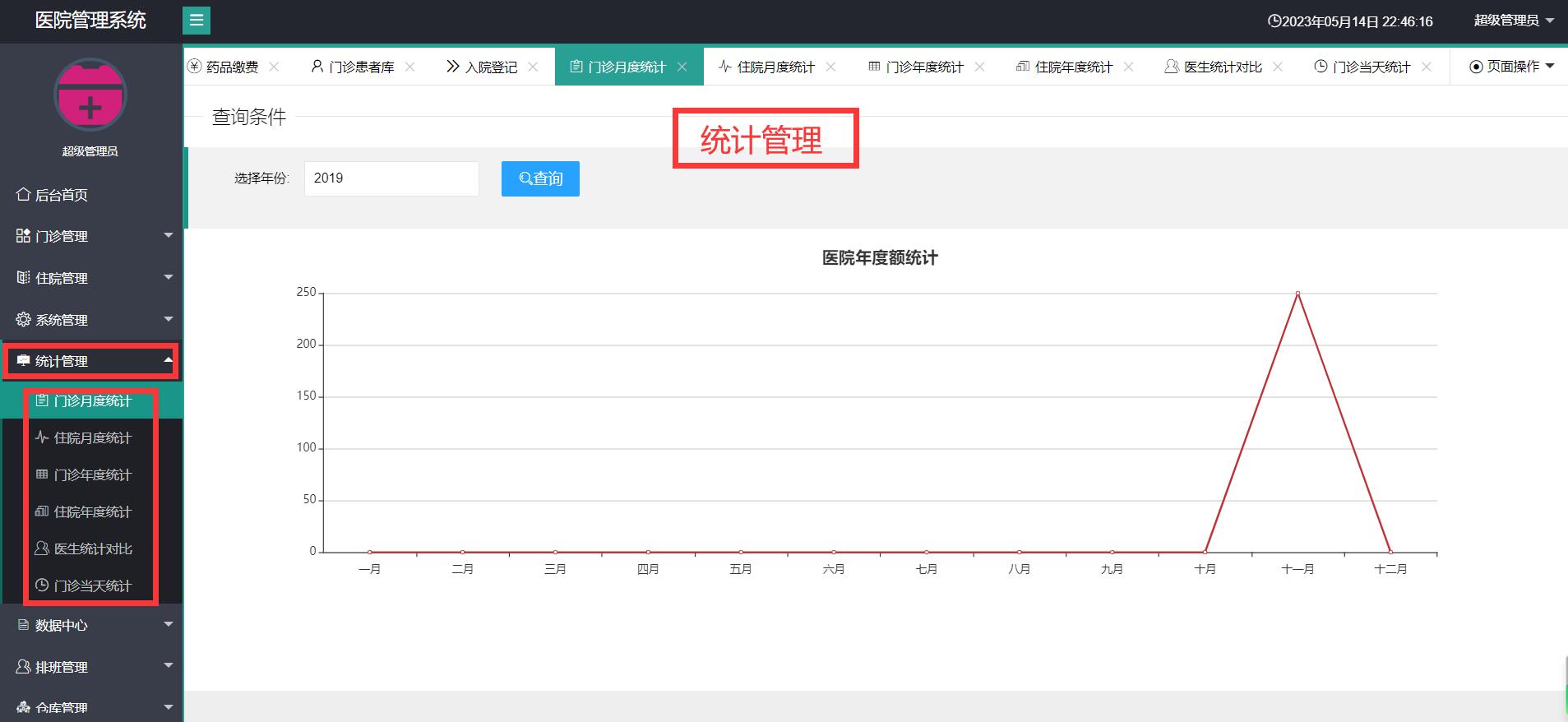Expand the 仓库管理 sidebar menu
The height and width of the screenshot is (722, 1568).
(x=90, y=707)
